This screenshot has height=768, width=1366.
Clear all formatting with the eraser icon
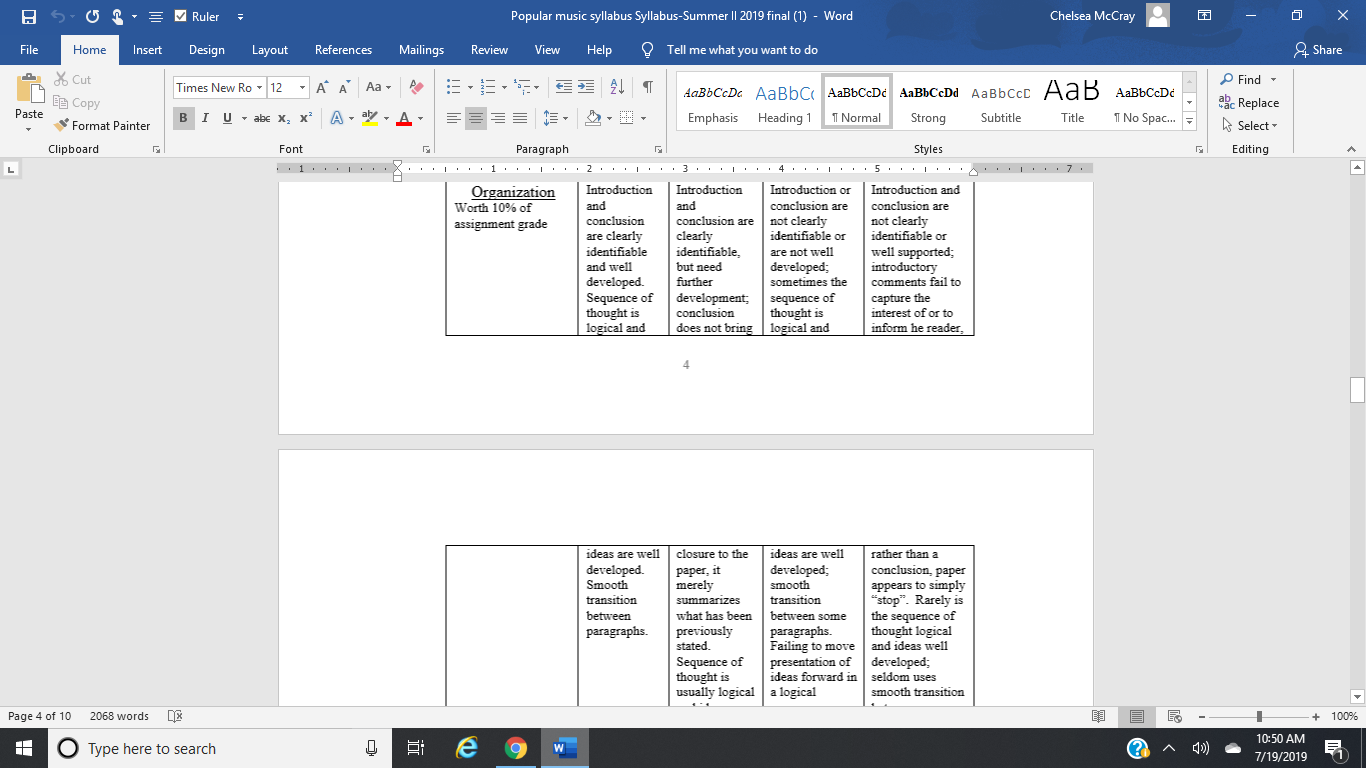[x=417, y=88]
